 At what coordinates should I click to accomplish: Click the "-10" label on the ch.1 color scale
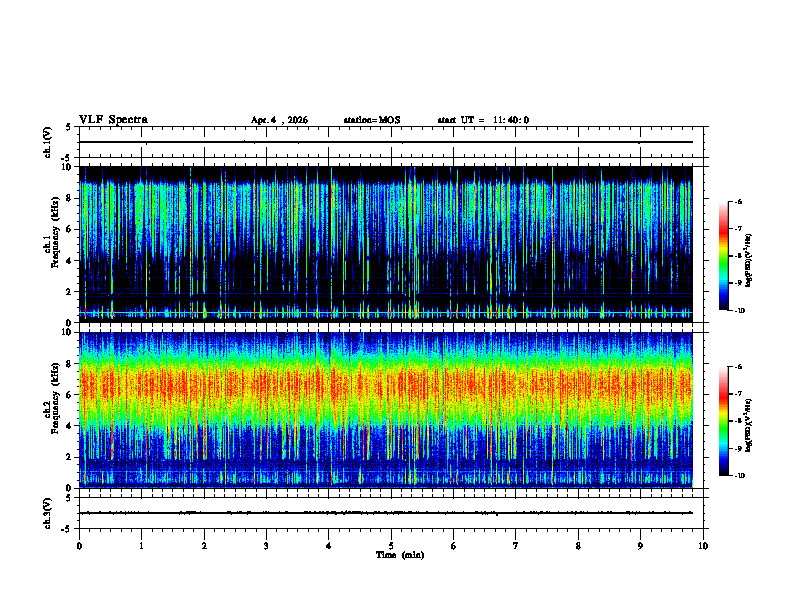click(x=739, y=311)
